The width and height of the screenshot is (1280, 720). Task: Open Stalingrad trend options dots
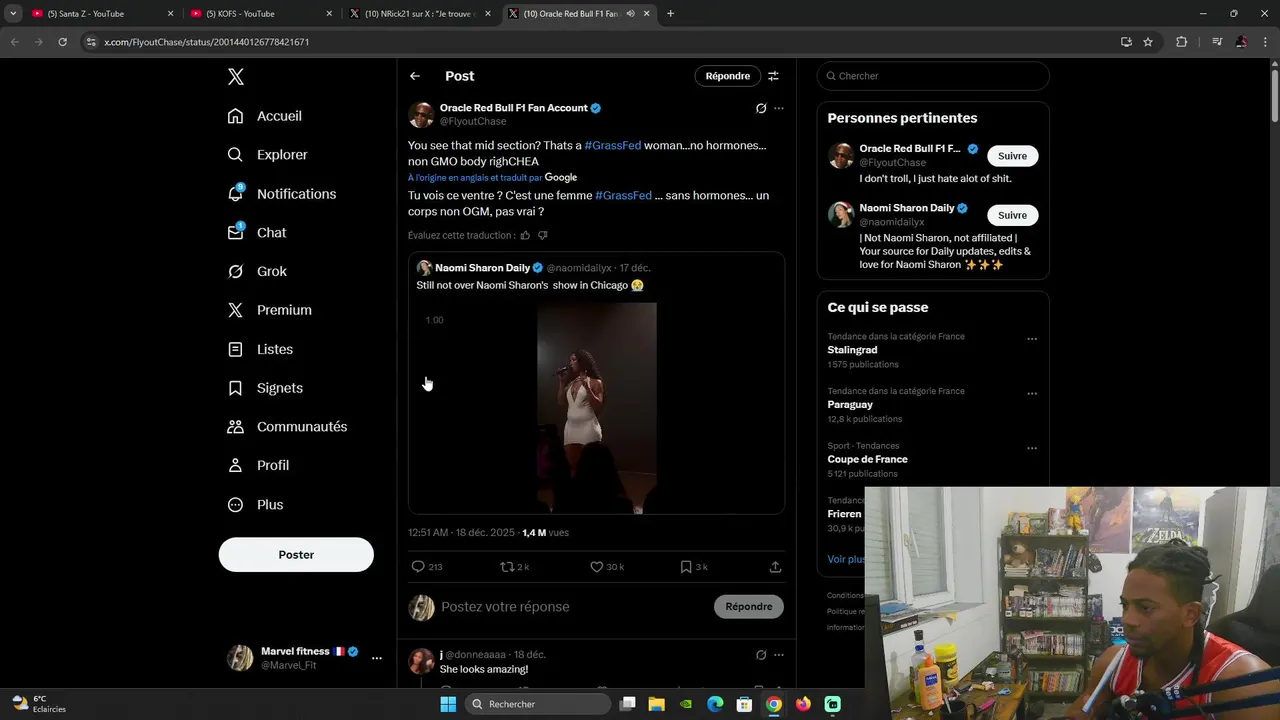pyautogui.click(x=1032, y=339)
